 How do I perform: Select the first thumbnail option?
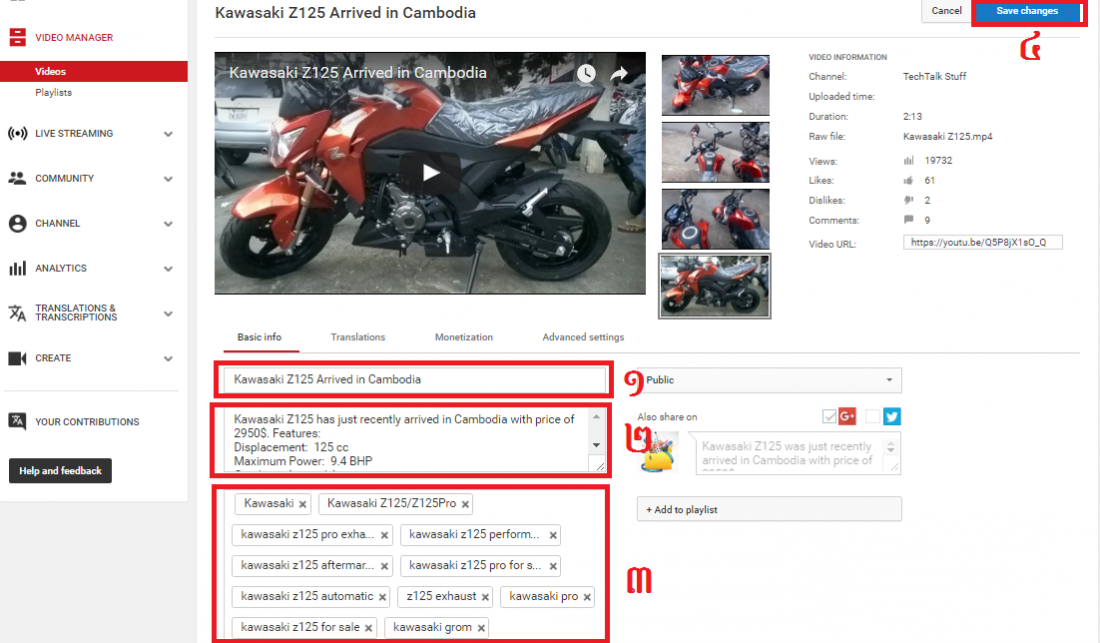click(716, 85)
